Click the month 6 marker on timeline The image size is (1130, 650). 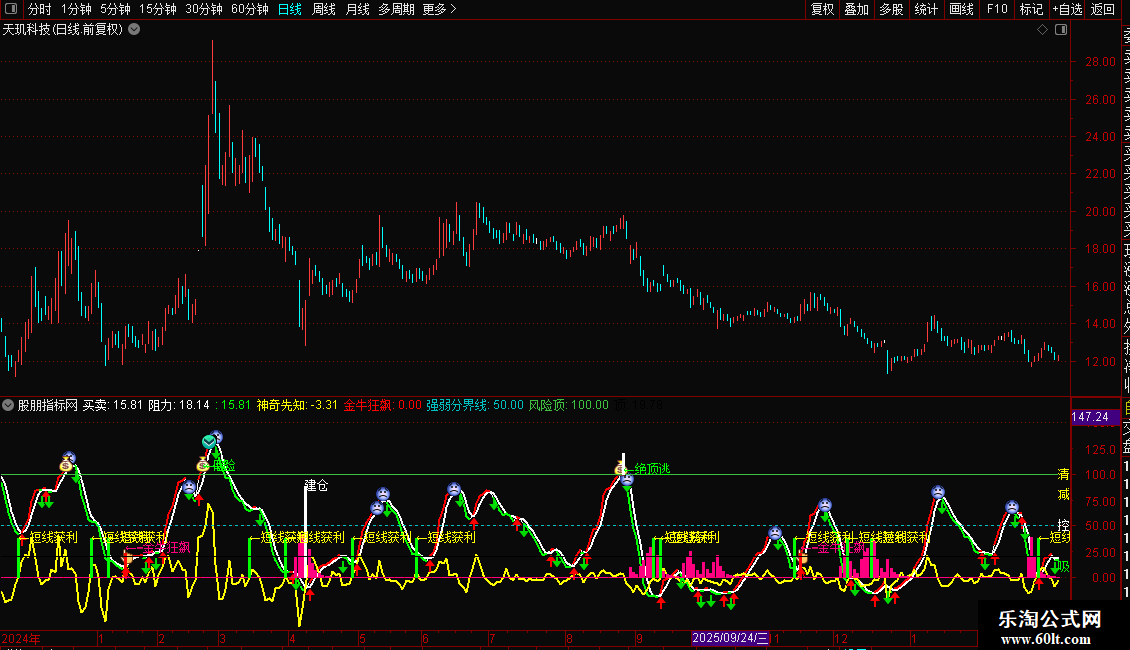click(x=425, y=638)
